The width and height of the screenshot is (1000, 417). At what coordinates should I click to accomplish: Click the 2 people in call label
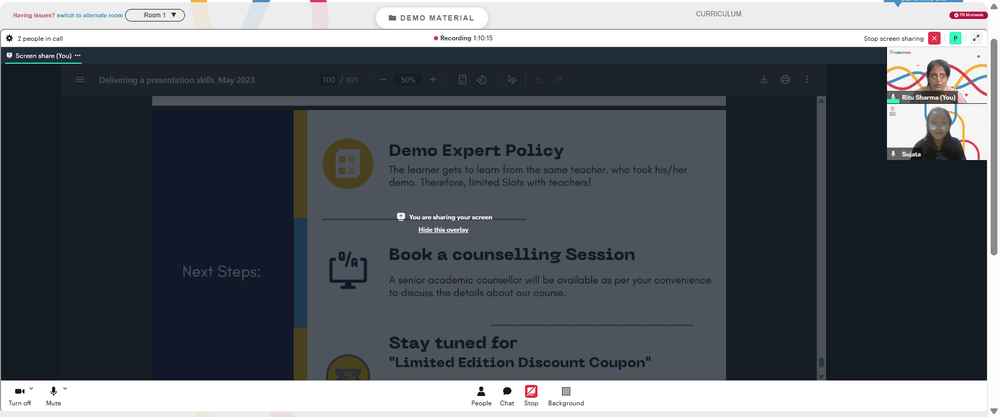coord(40,38)
